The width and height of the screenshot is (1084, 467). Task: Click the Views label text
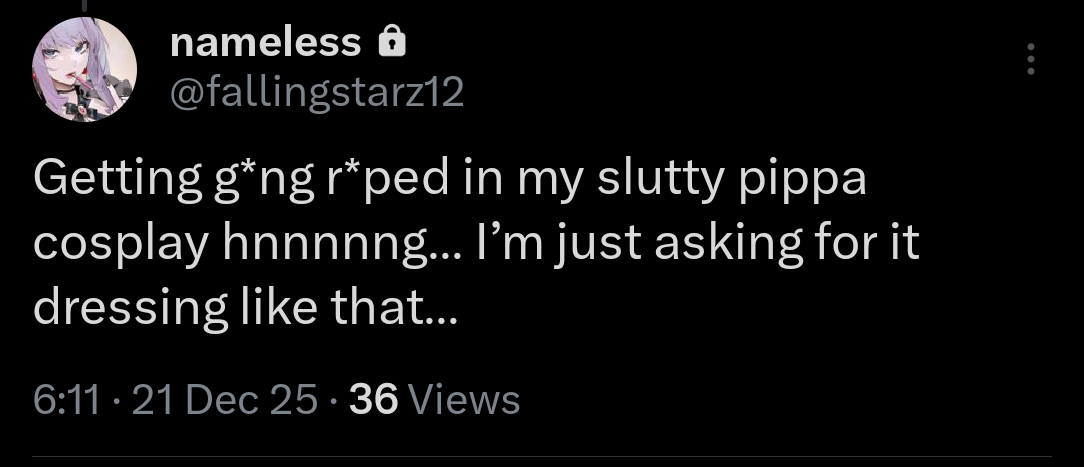[464, 400]
